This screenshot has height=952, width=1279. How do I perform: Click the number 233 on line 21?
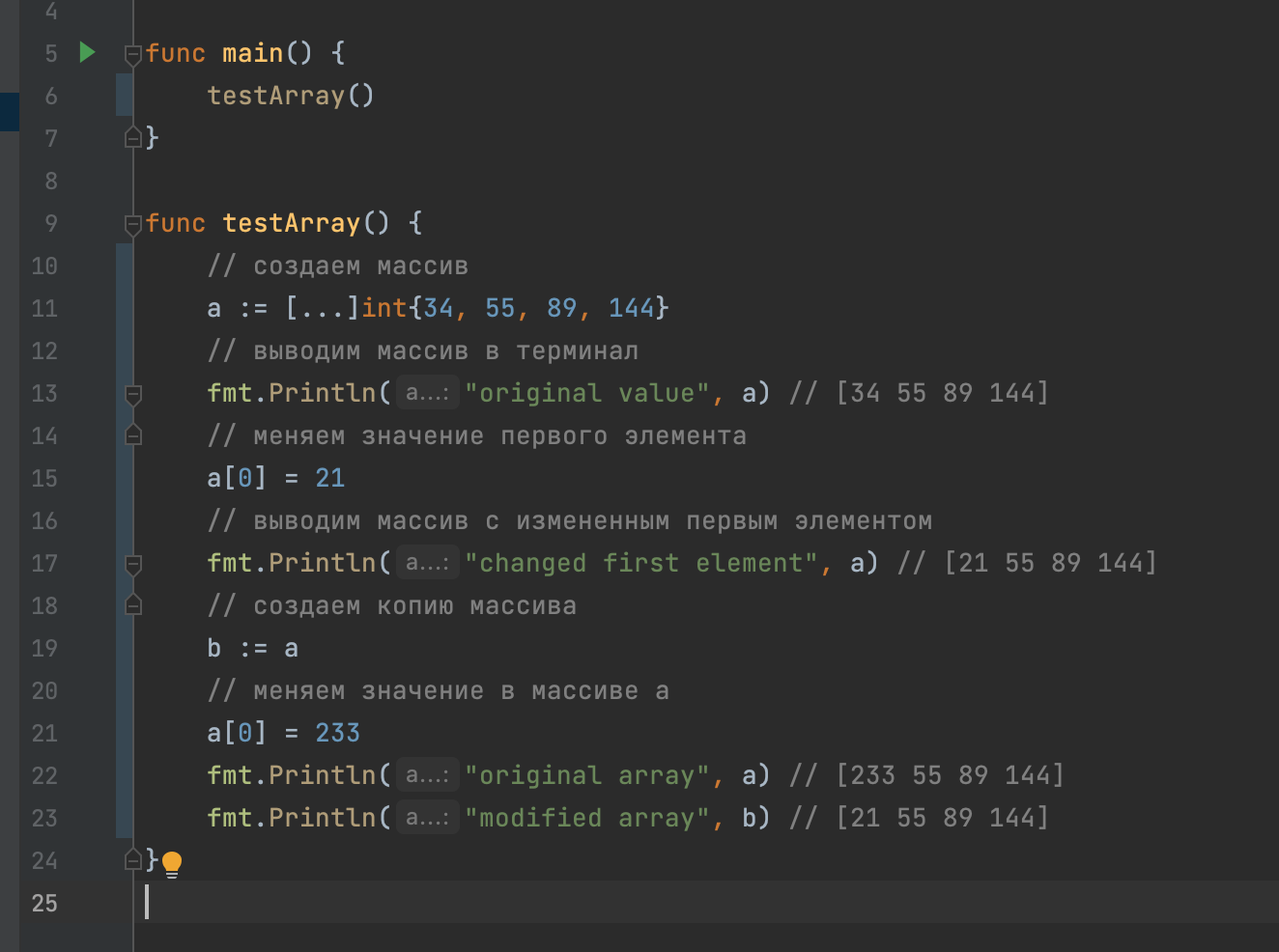point(337,733)
